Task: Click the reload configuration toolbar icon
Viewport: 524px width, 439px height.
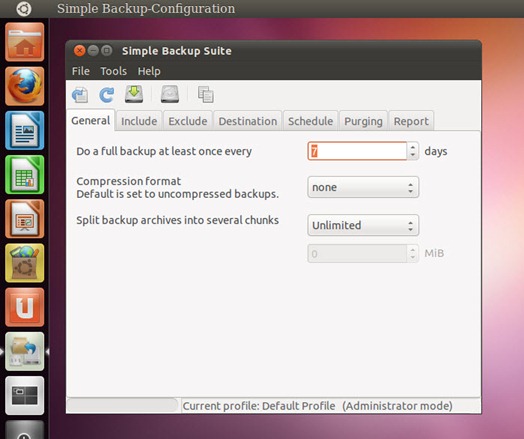Action: (107, 95)
